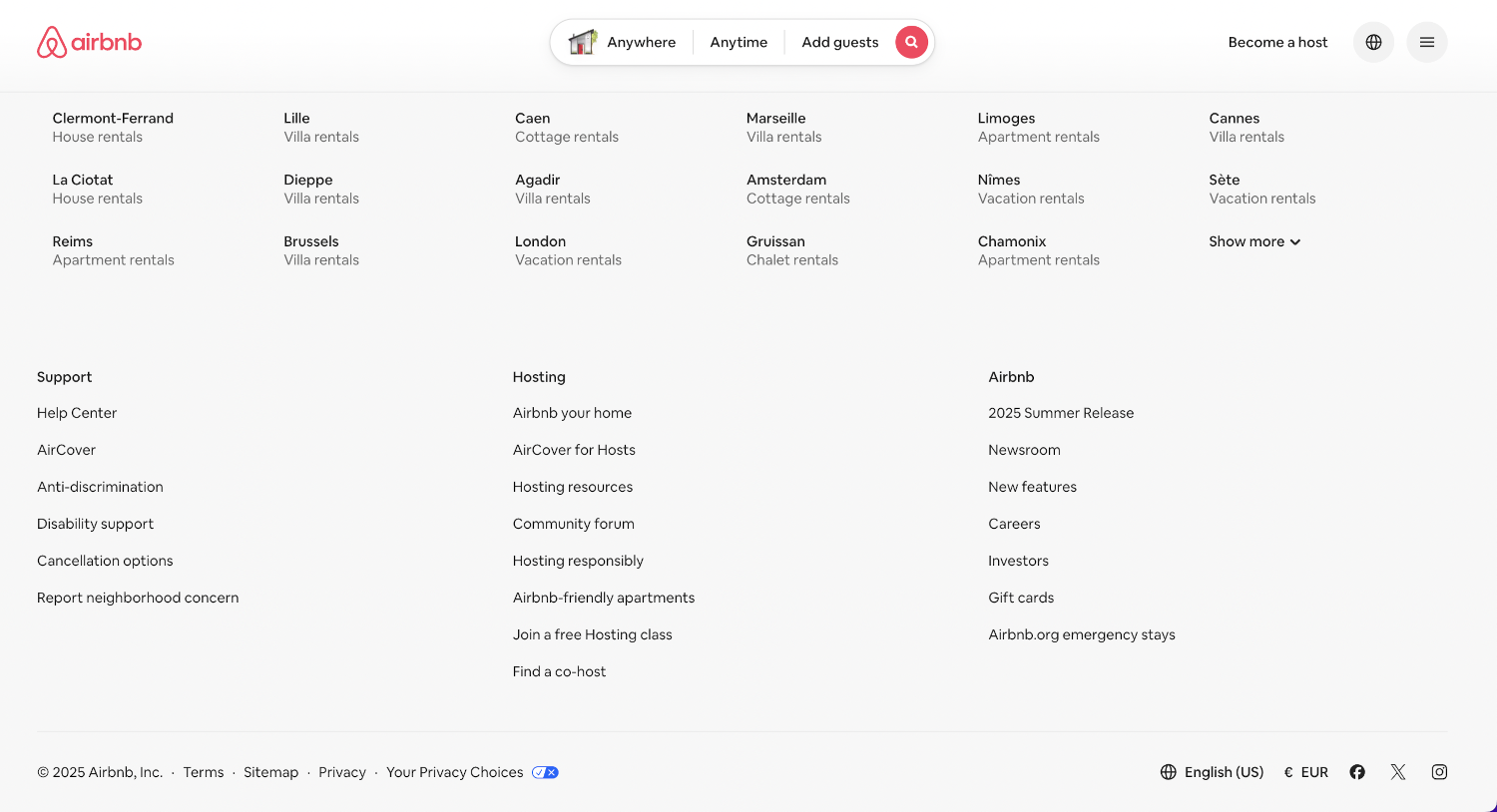This screenshot has height=812, width=1497.
Task: Open Hosting responsibly link
Action: coord(578,561)
